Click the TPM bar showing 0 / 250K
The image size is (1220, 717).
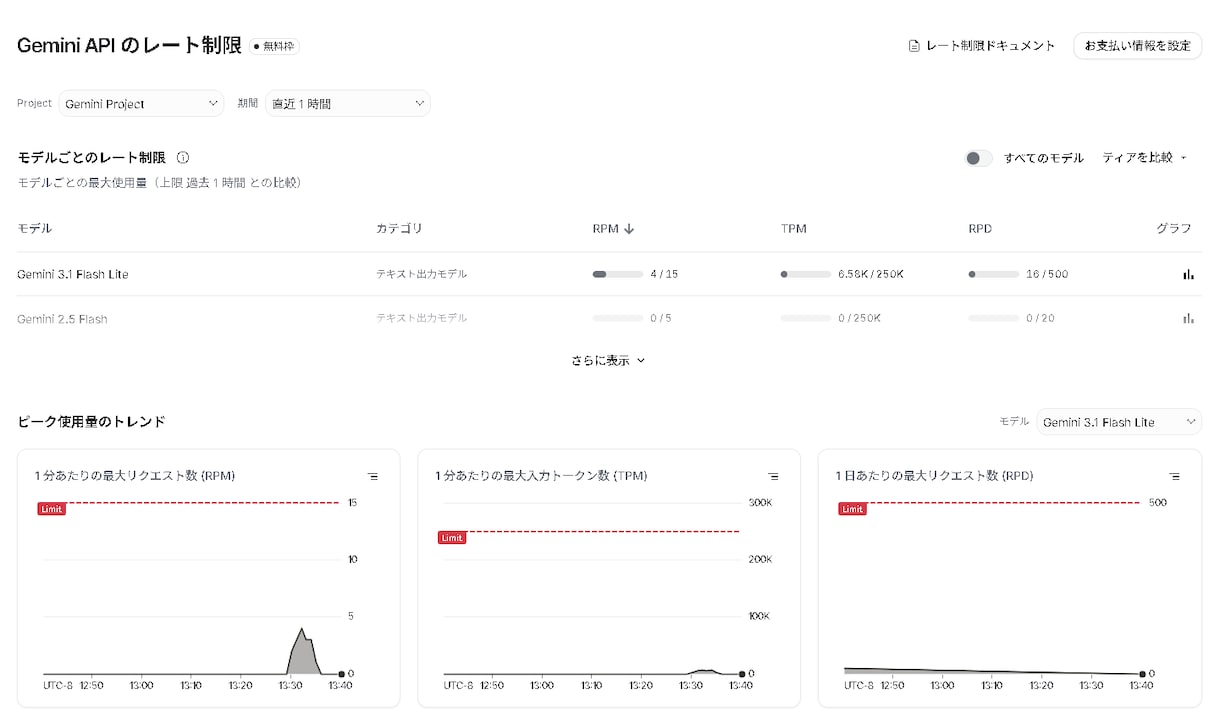pyautogui.click(x=806, y=318)
